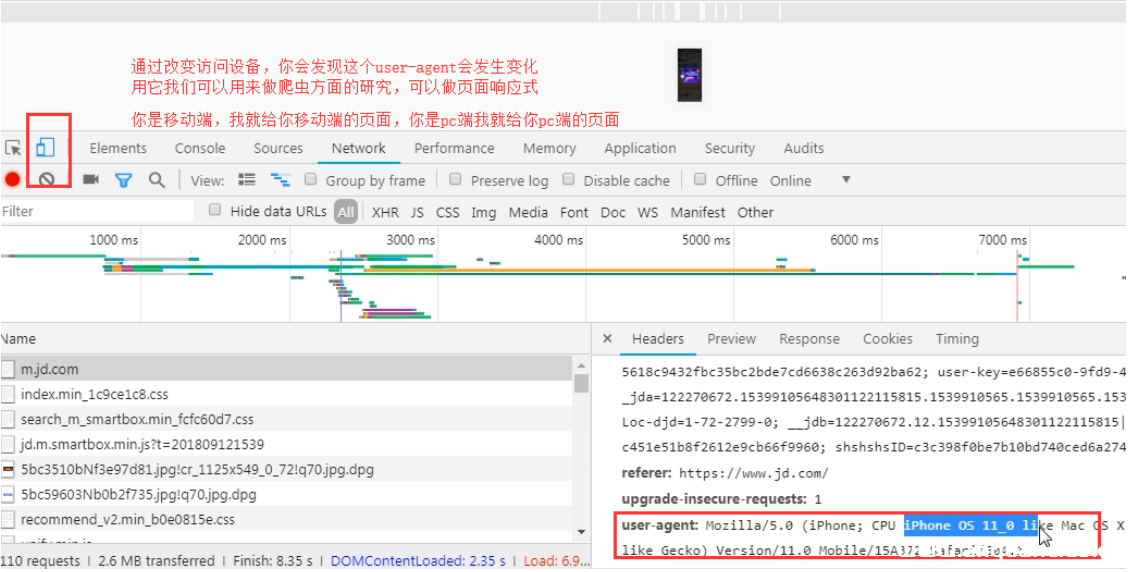Enable the Group by frame checkbox

(311, 179)
